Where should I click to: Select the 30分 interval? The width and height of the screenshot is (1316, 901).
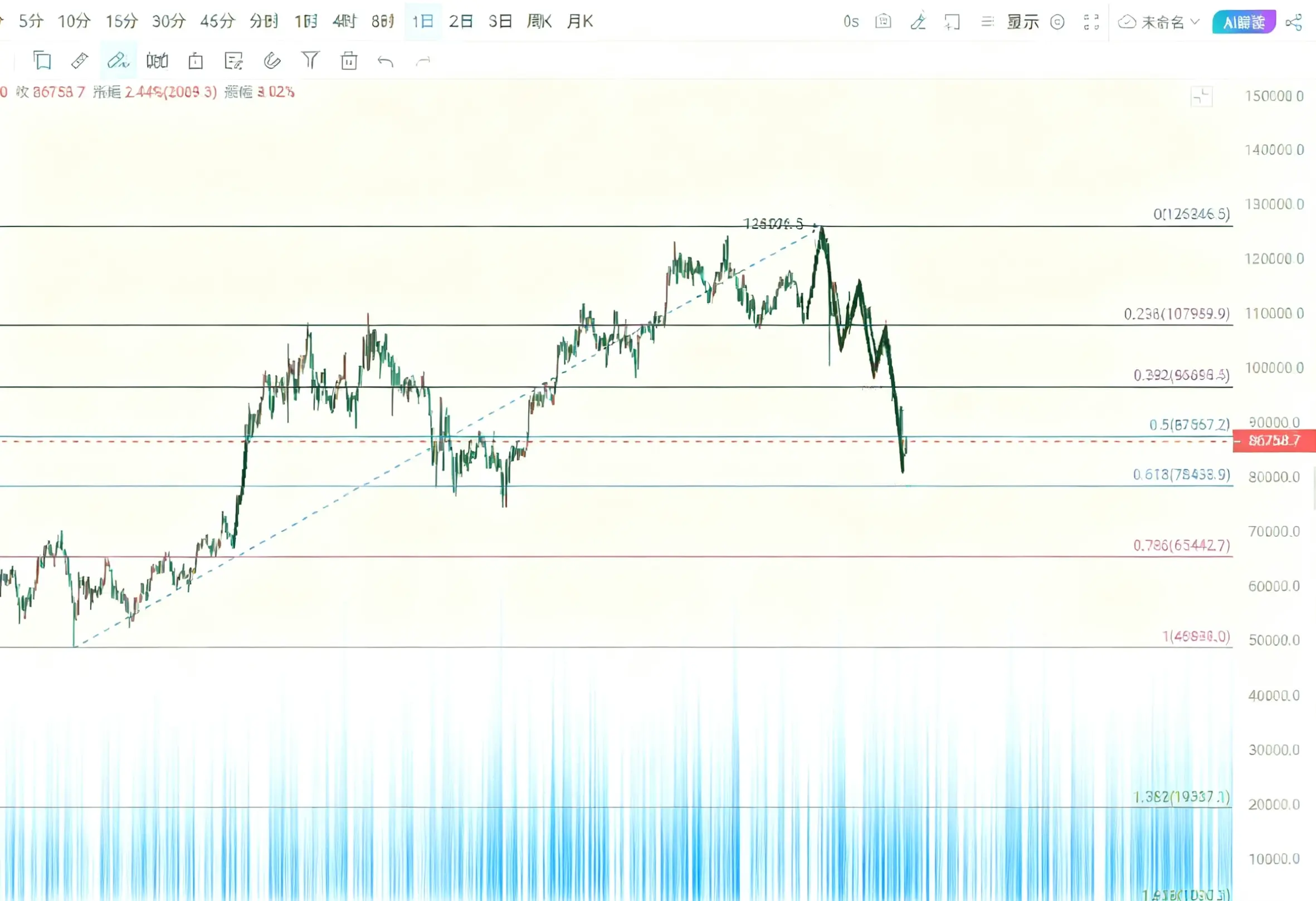pyautogui.click(x=169, y=22)
